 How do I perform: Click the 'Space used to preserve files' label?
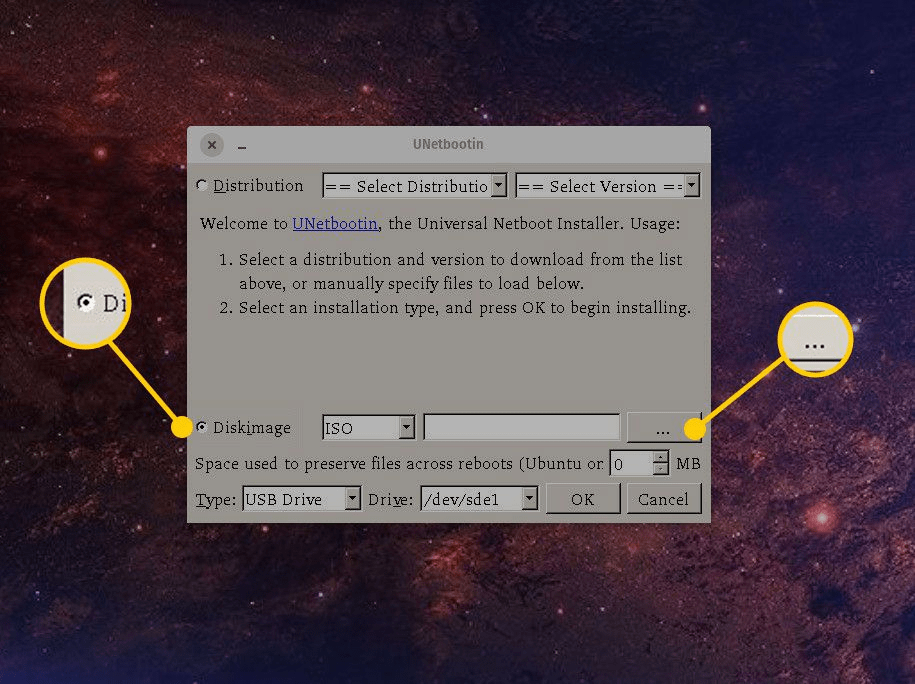coord(399,464)
